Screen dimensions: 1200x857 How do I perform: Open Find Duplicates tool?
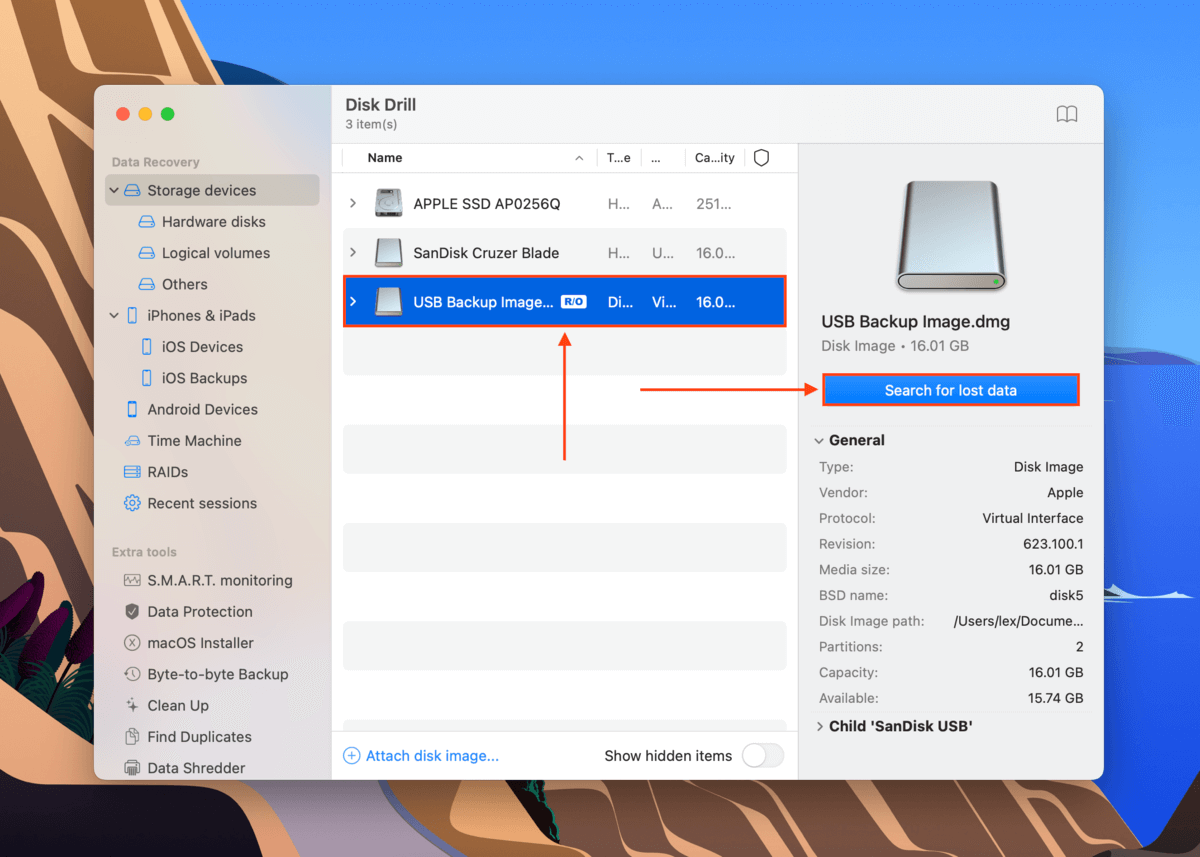click(200, 737)
